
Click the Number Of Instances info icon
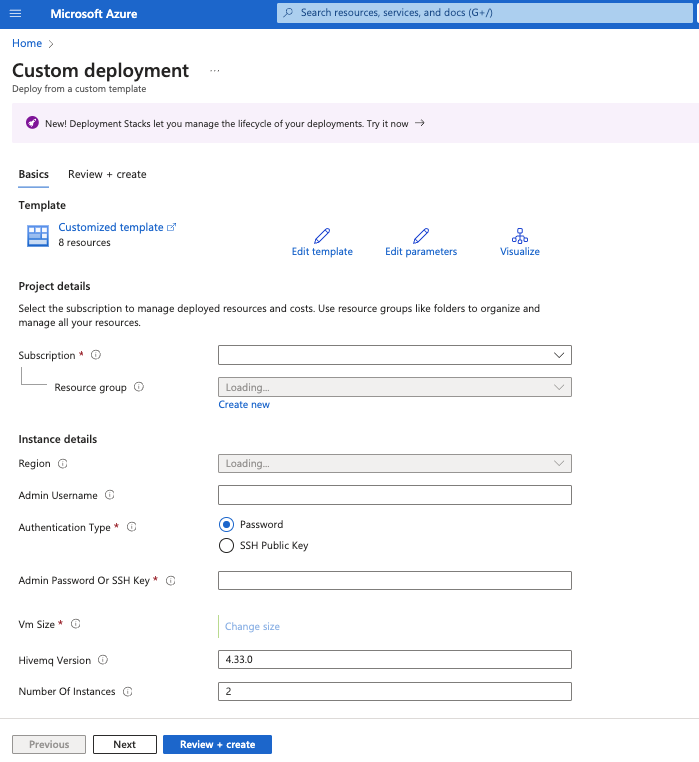[x=128, y=692]
